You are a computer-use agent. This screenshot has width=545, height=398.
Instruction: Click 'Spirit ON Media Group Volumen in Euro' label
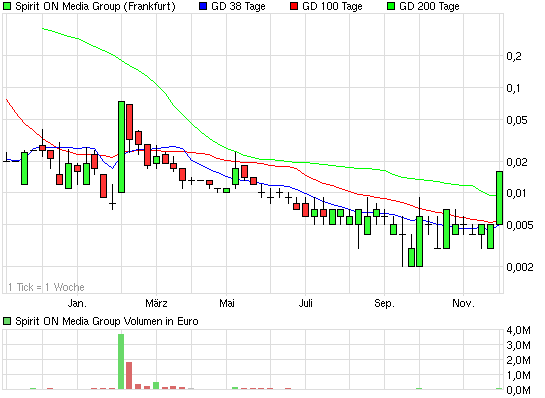click(x=107, y=321)
